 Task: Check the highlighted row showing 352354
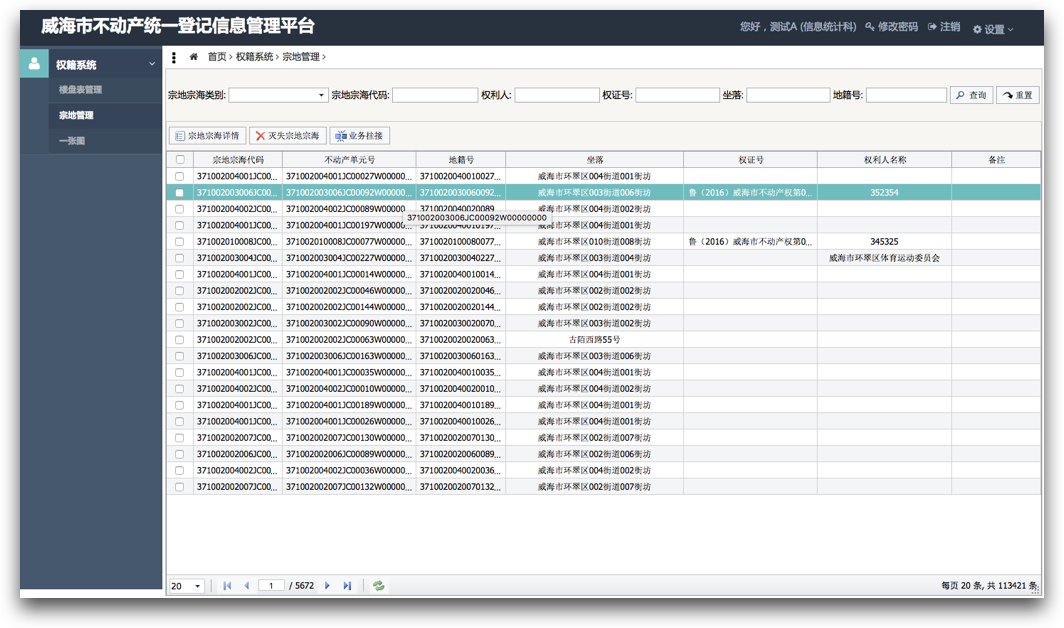click(180, 192)
